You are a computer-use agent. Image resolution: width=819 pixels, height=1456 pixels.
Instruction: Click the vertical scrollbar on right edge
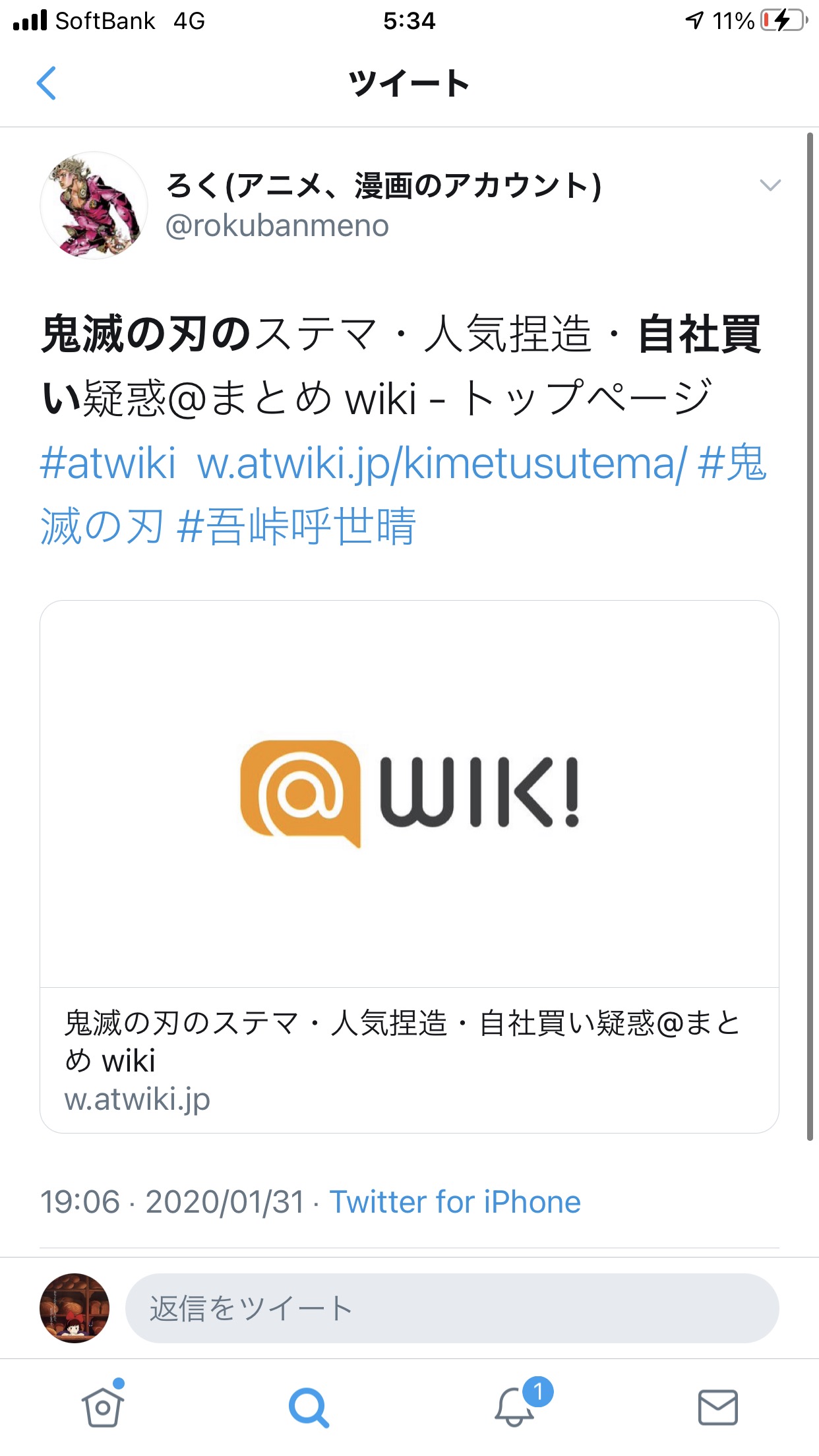810,636
